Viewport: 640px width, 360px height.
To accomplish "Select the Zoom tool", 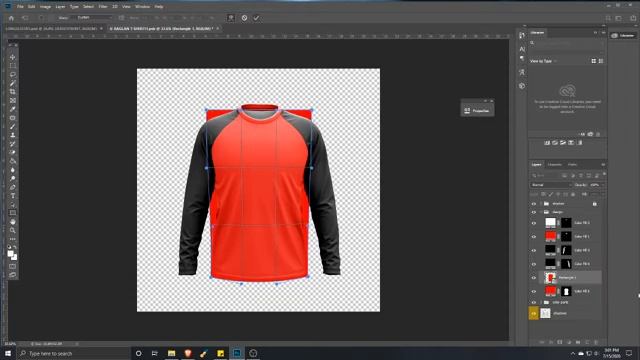I will [13, 231].
